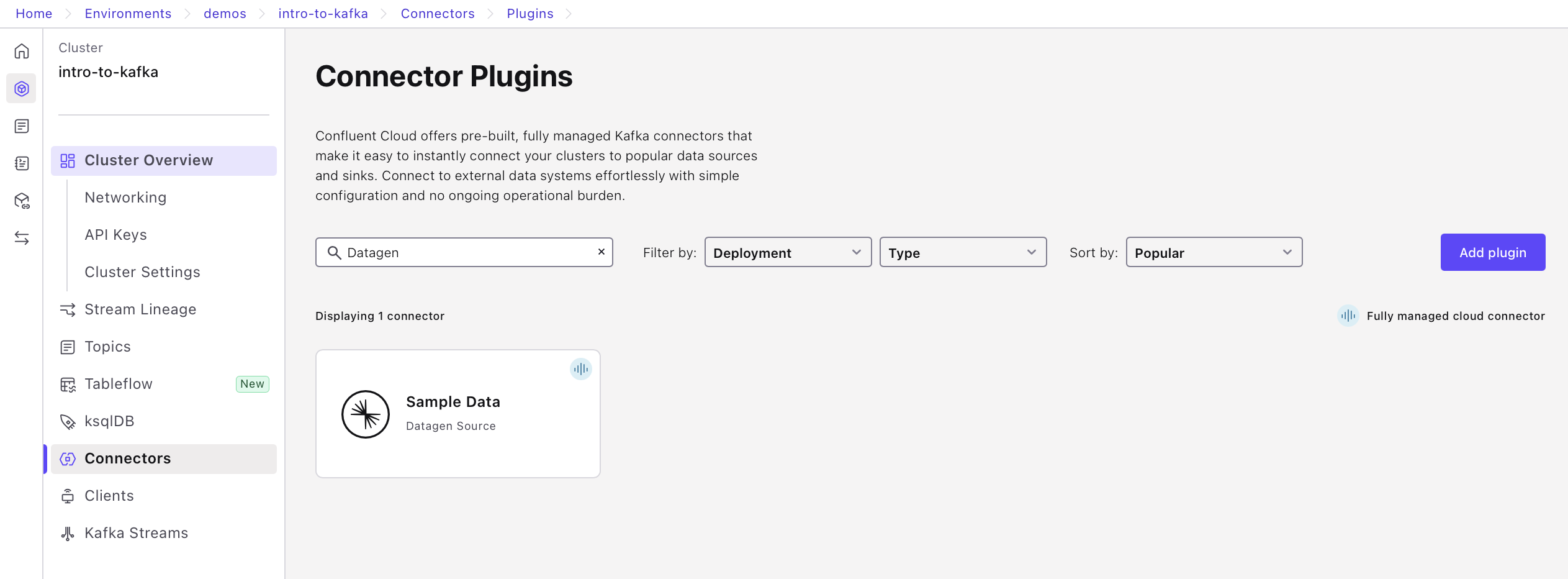This screenshot has height=579, width=1568.
Task: Click the Datagen Source subtitle
Action: [451, 426]
